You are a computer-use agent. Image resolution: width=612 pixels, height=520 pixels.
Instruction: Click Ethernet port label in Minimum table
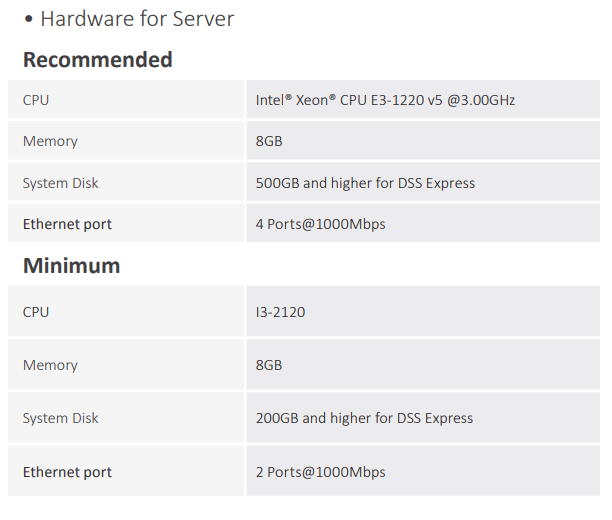pos(67,472)
